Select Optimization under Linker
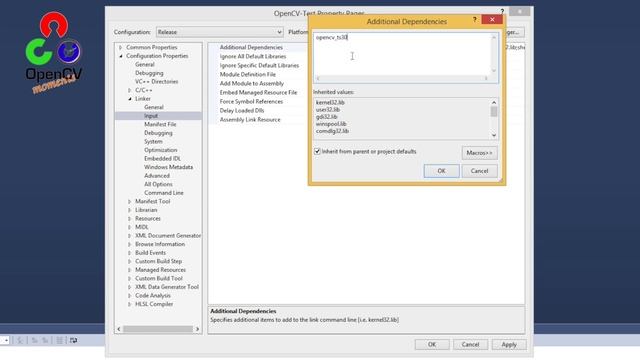The image size is (640, 360). [160, 150]
